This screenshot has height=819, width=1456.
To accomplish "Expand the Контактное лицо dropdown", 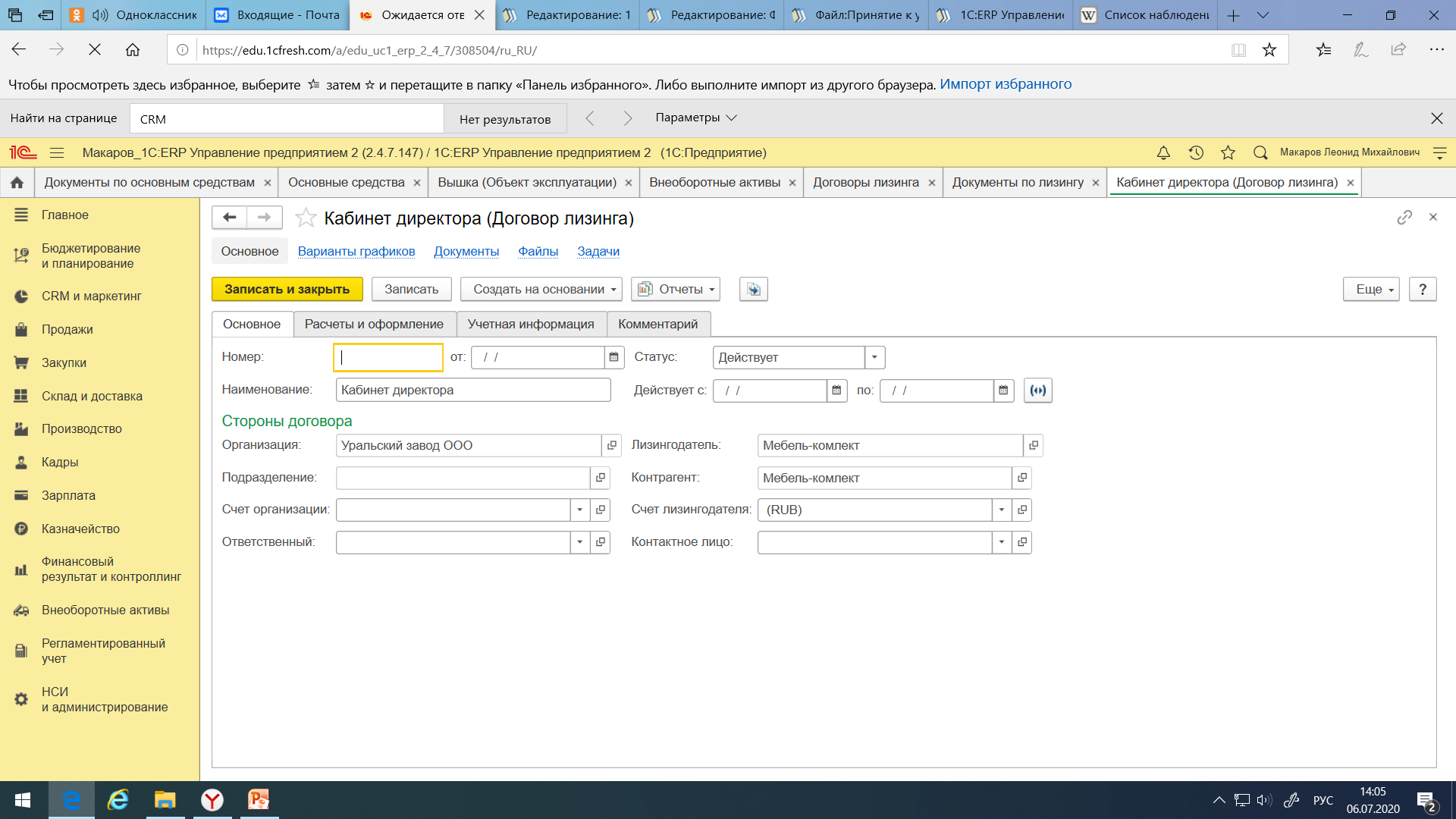I will [1002, 542].
